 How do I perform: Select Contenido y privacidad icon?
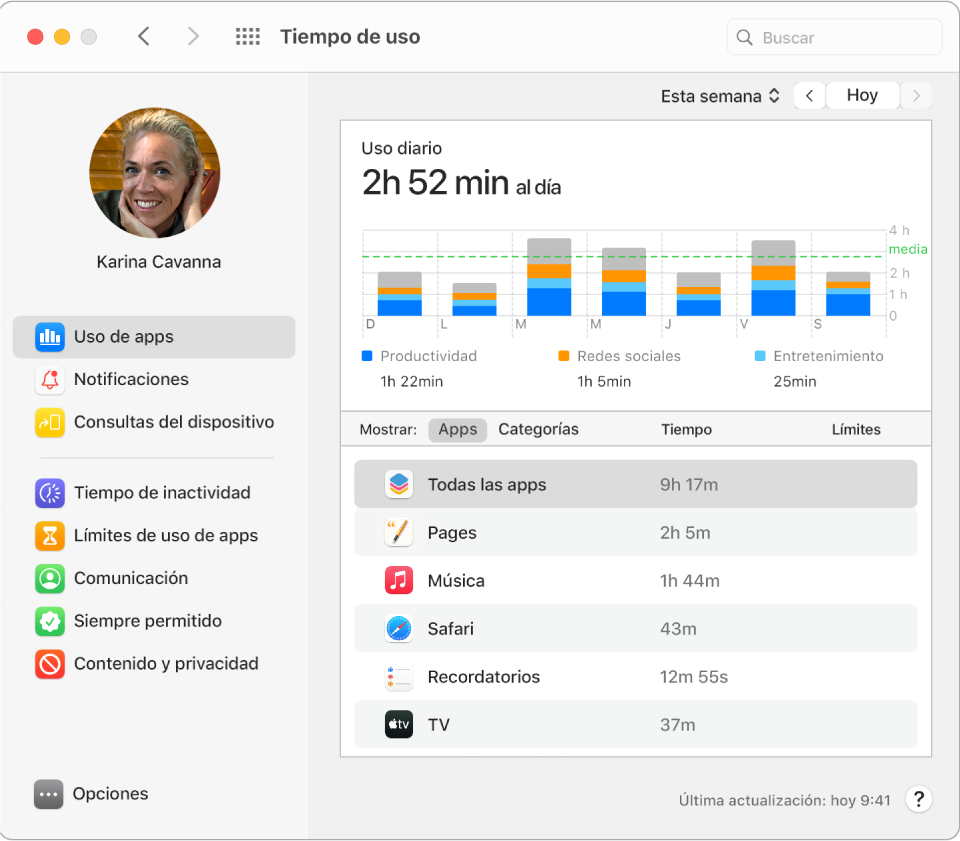49,664
